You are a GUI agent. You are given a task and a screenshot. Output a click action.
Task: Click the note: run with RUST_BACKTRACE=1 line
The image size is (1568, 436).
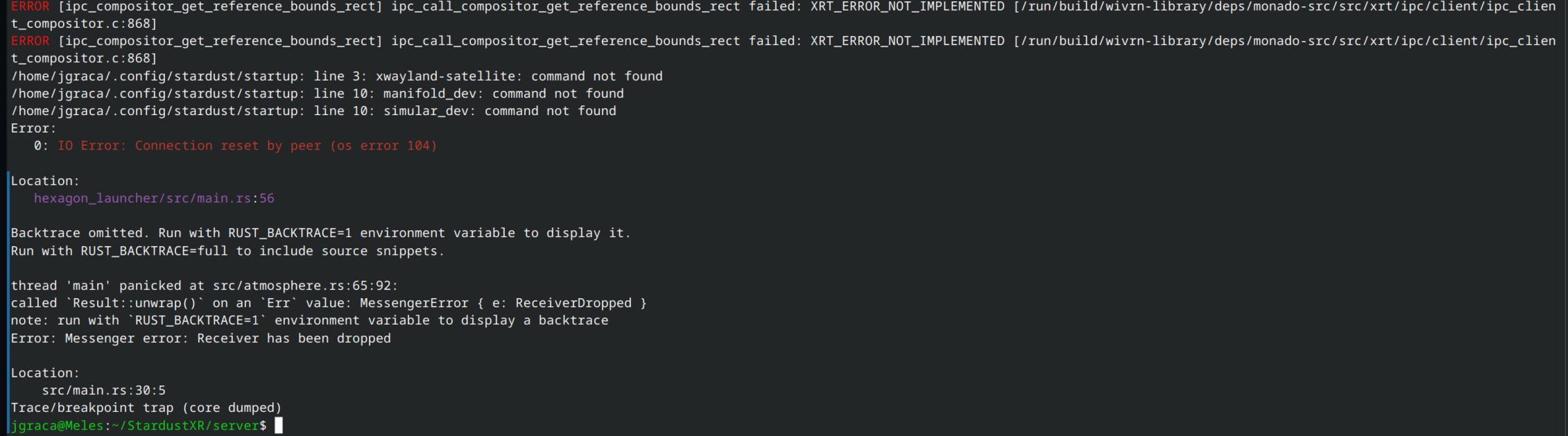(309, 320)
